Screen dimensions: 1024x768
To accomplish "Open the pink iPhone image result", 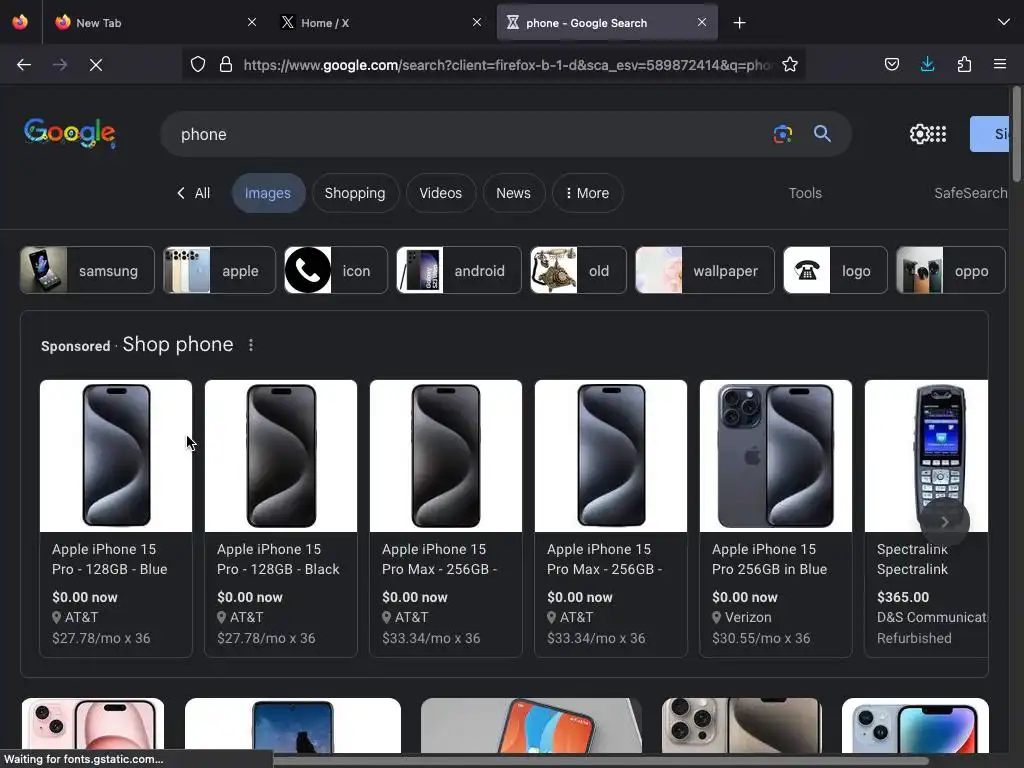I will (x=93, y=725).
